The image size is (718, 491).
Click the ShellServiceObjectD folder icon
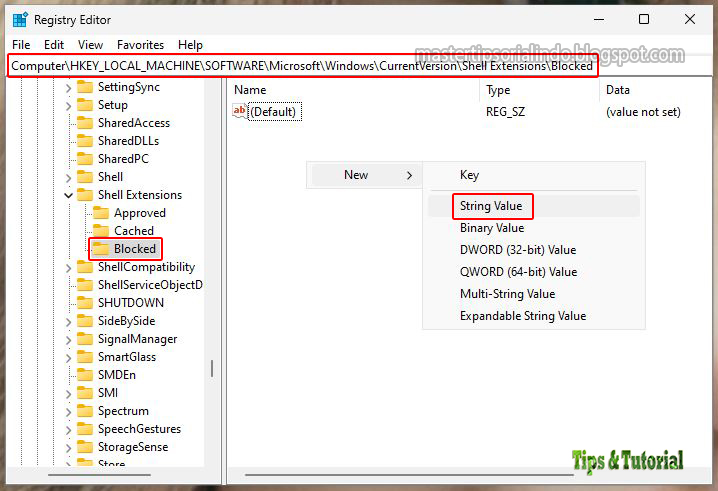[85, 285]
